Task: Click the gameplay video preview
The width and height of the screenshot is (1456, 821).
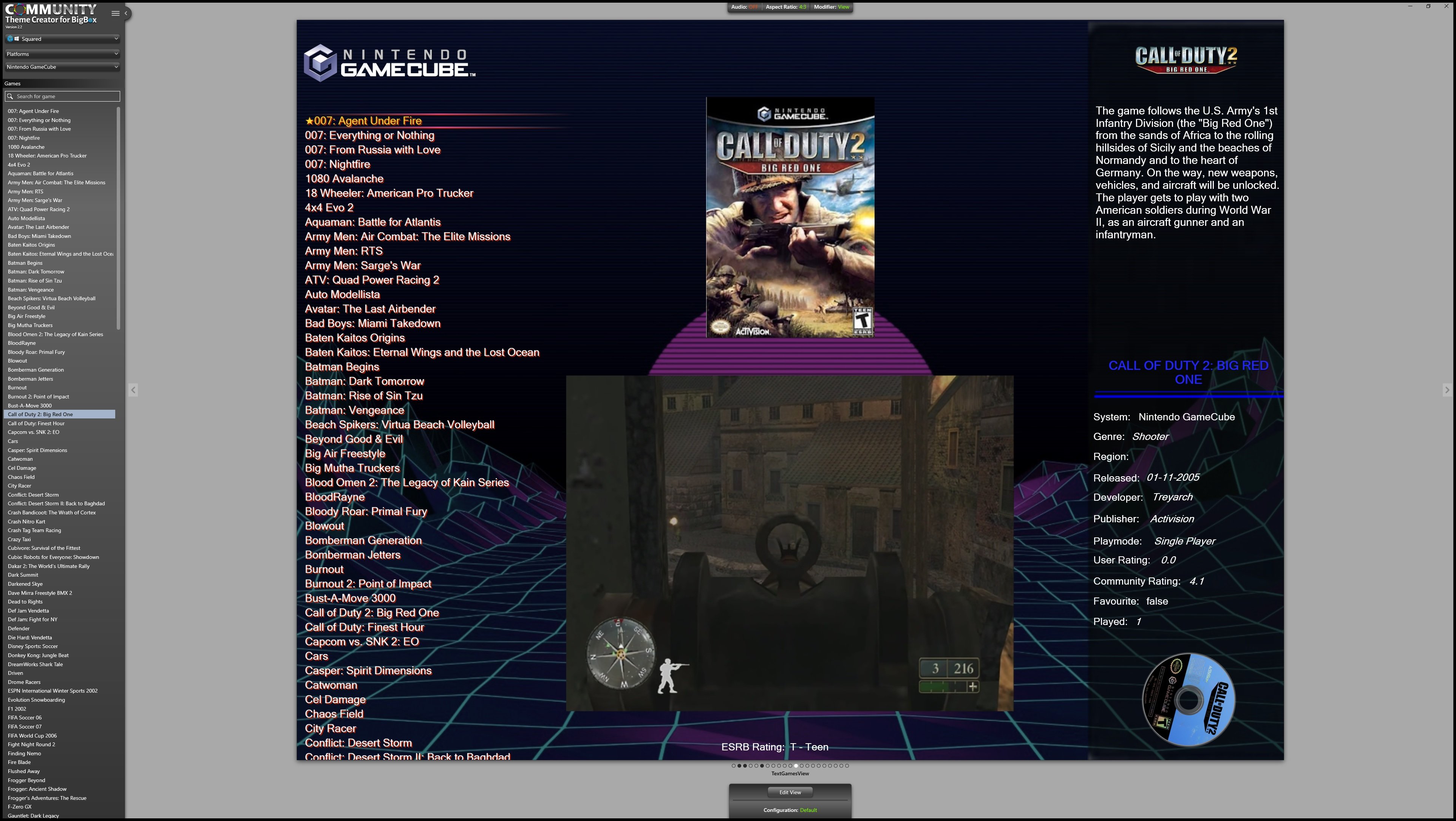Action: click(790, 543)
